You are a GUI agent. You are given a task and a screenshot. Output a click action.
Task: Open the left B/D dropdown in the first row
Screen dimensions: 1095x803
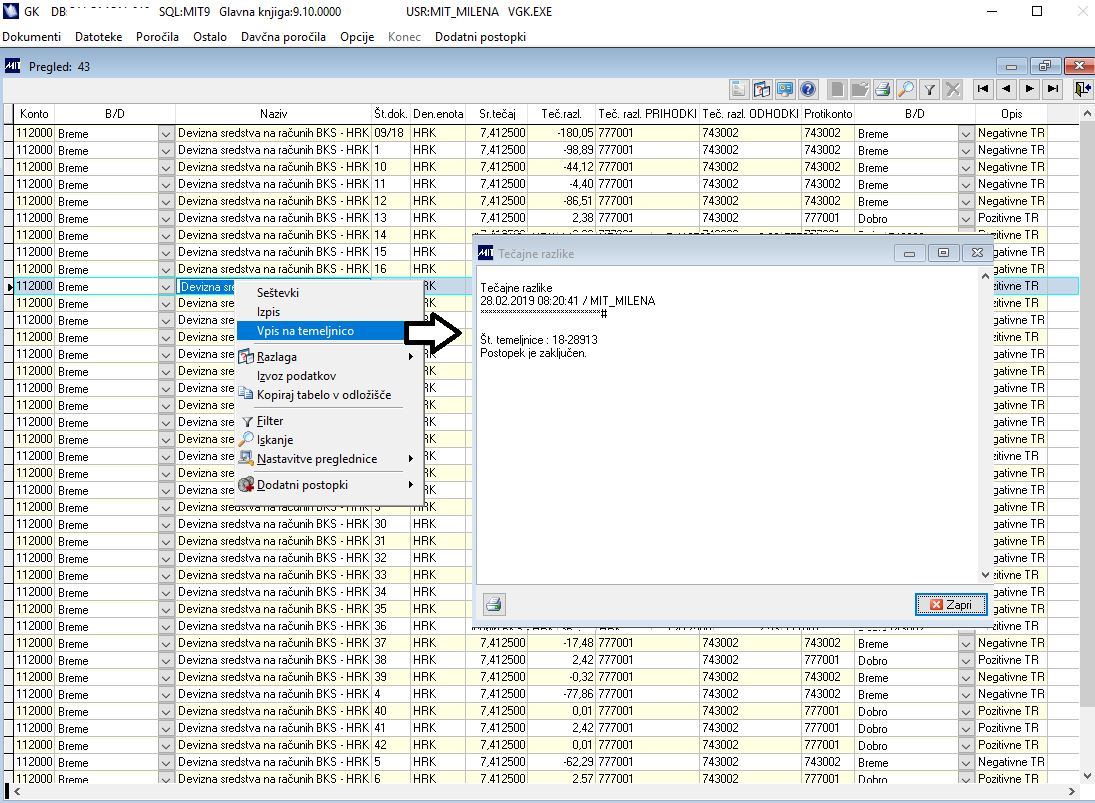165,133
